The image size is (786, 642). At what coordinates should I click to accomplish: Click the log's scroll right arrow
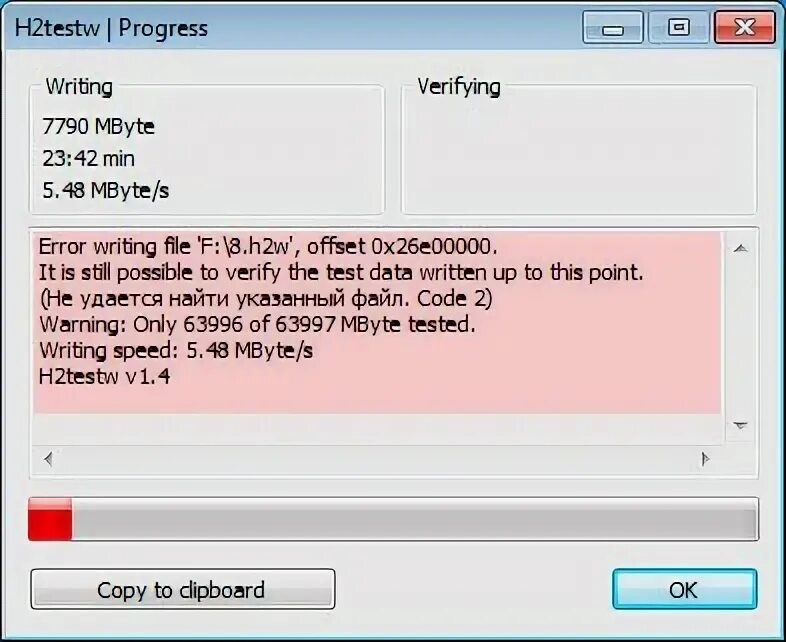tap(705, 459)
